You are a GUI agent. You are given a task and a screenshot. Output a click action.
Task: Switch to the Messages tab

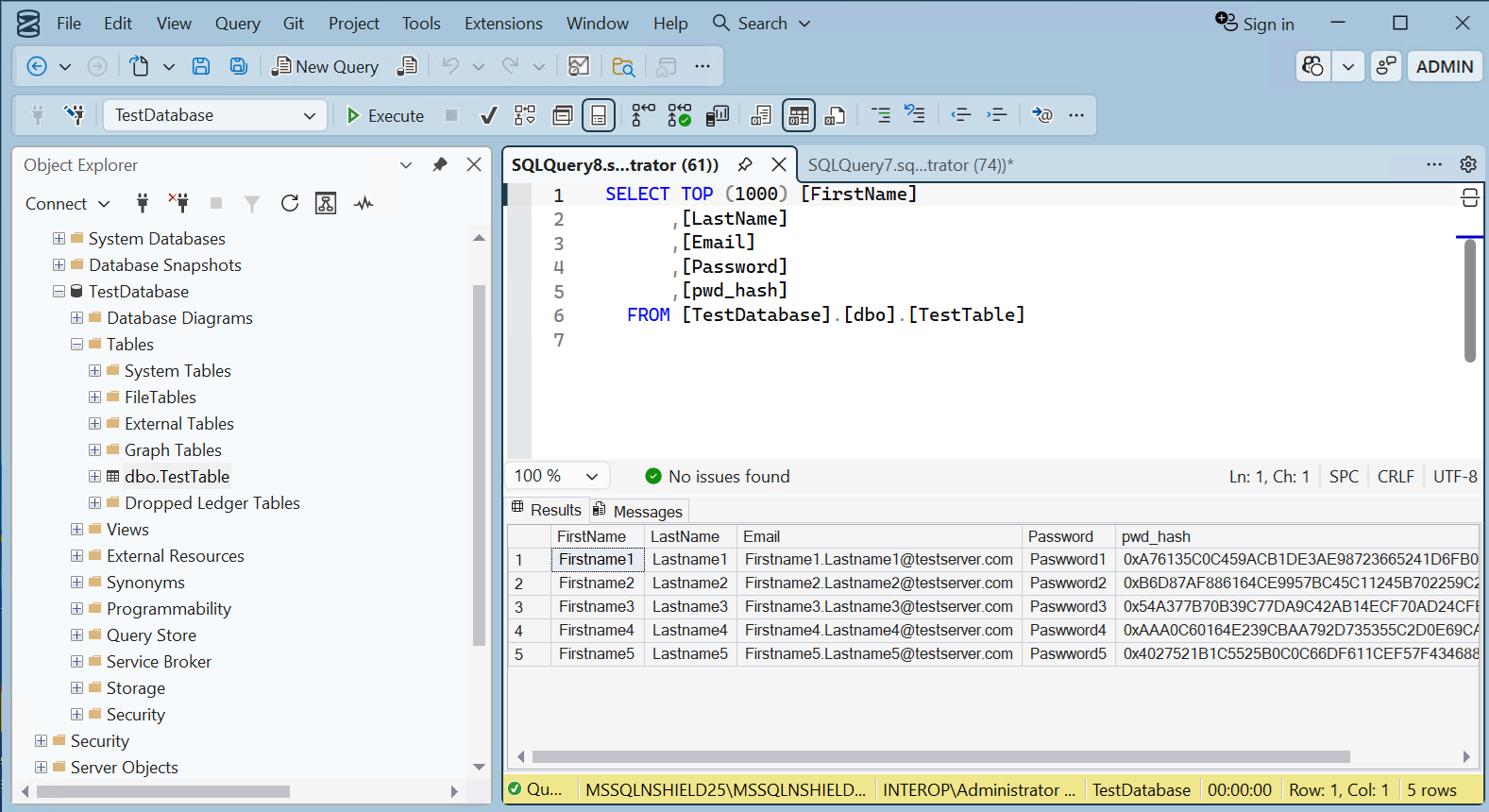tap(638, 511)
